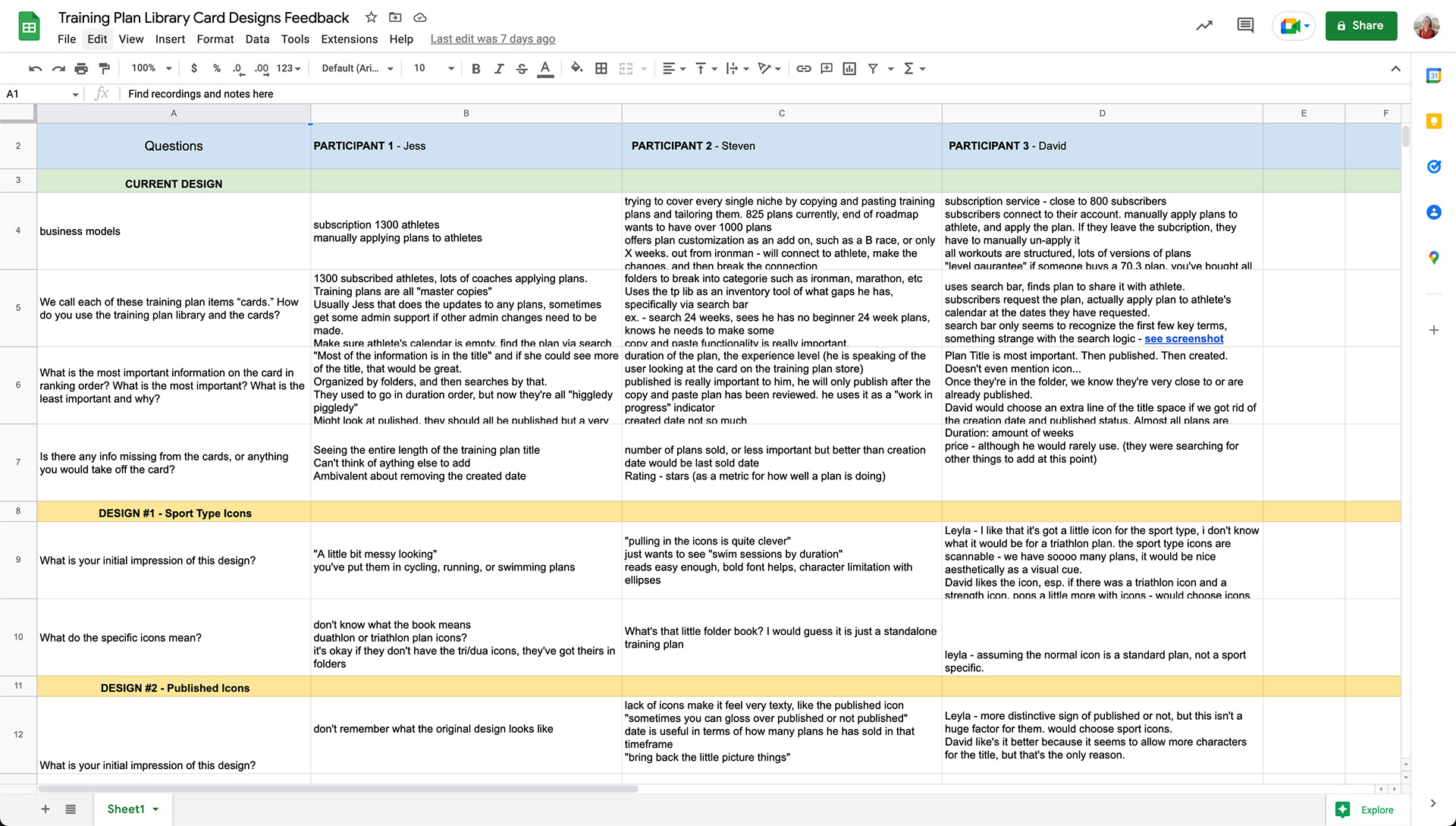Click the green Share button
The height and width of the screenshot is (826, 1456).
coord(1361,26)
